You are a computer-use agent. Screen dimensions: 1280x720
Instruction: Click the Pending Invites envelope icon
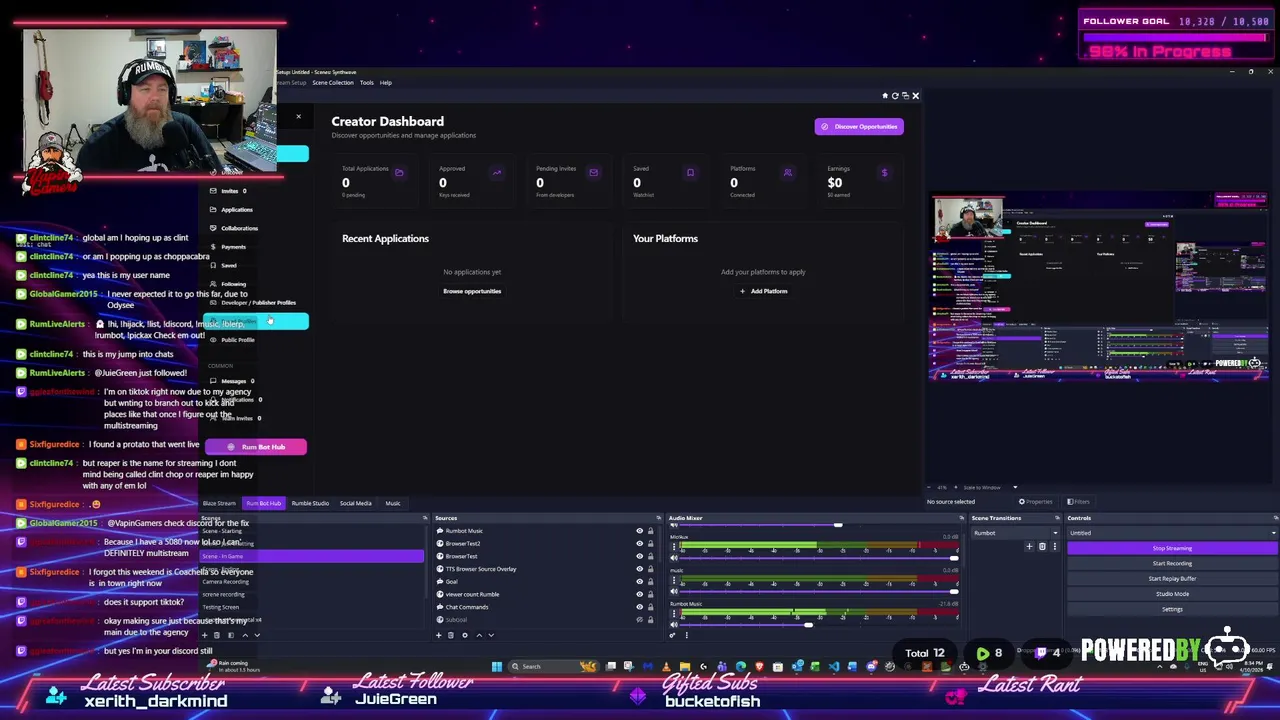(593, 173)
